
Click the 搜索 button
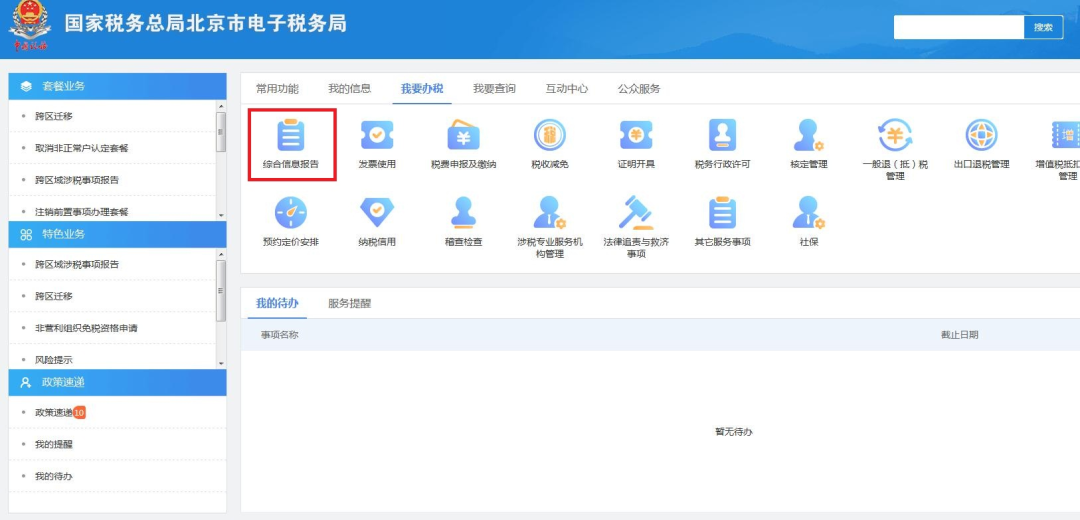pyautogui.click(x=1043, y=27)
